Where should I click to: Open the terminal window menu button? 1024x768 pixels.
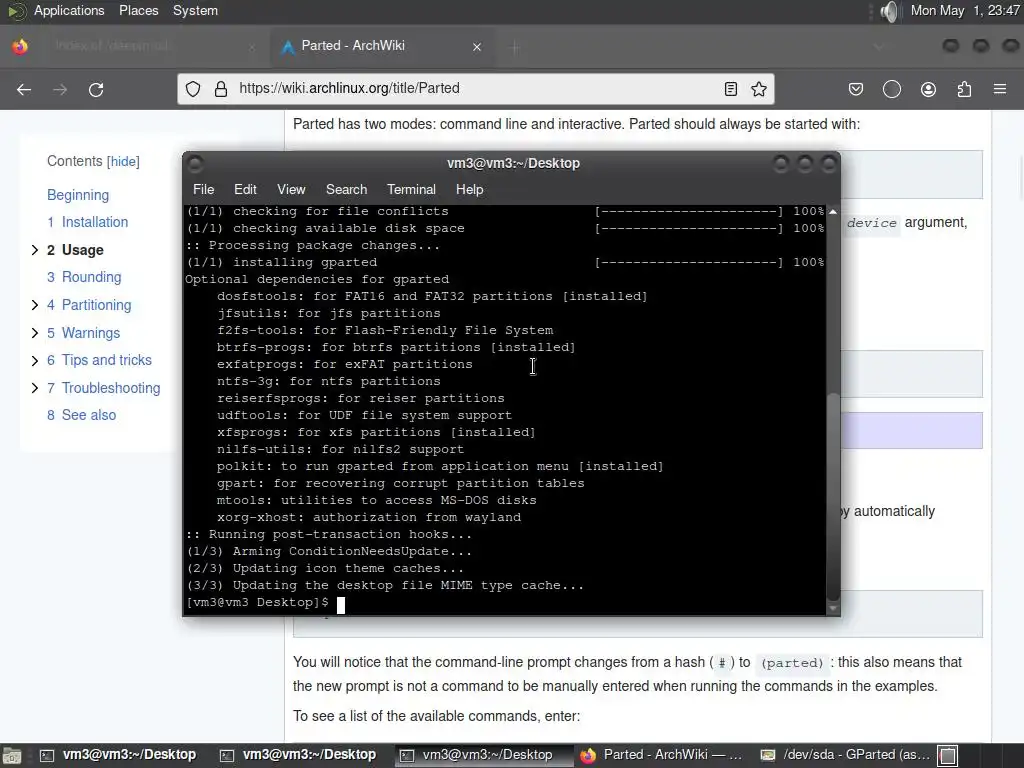195,163
